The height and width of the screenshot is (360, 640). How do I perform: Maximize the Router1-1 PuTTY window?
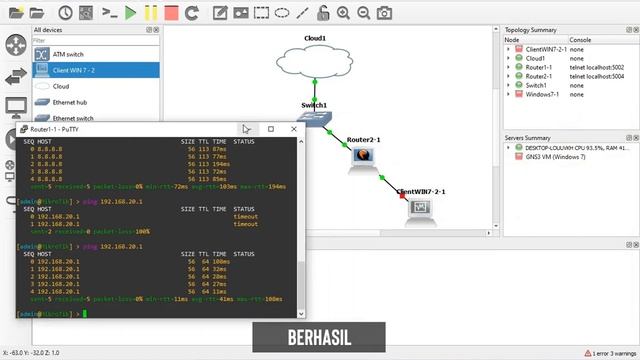point(271,129)
